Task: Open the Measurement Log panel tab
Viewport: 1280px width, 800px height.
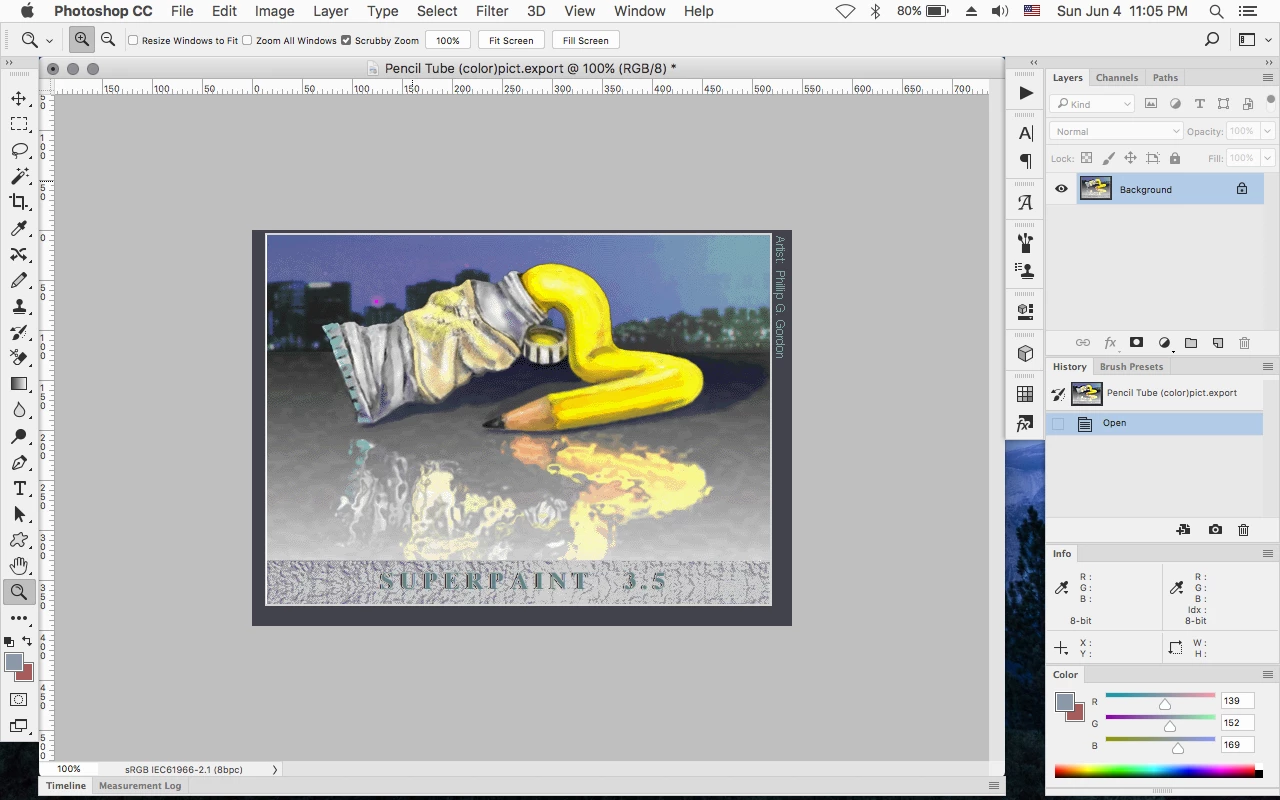Action: point(140,786)
